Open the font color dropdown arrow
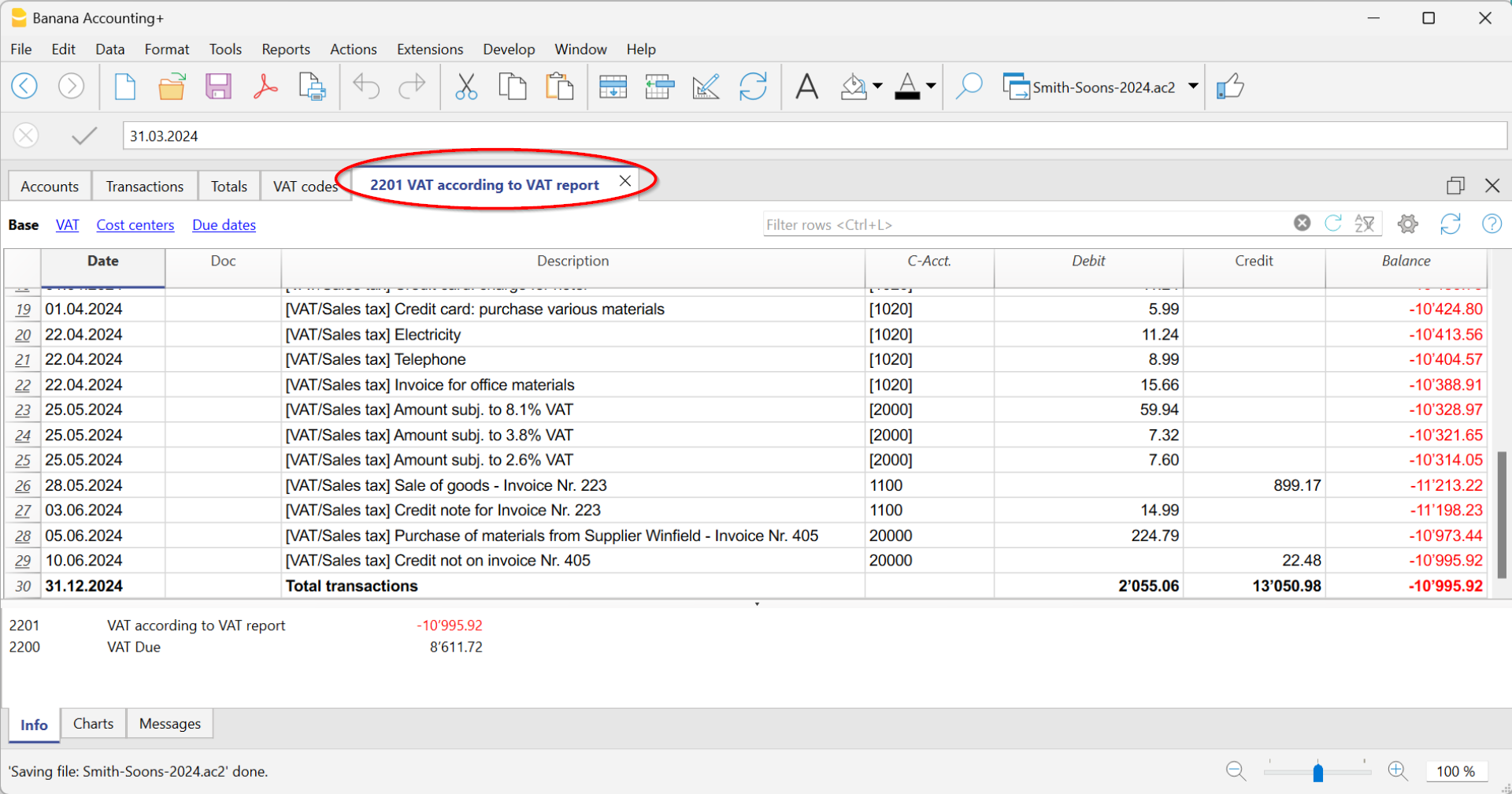 [929, 87]
